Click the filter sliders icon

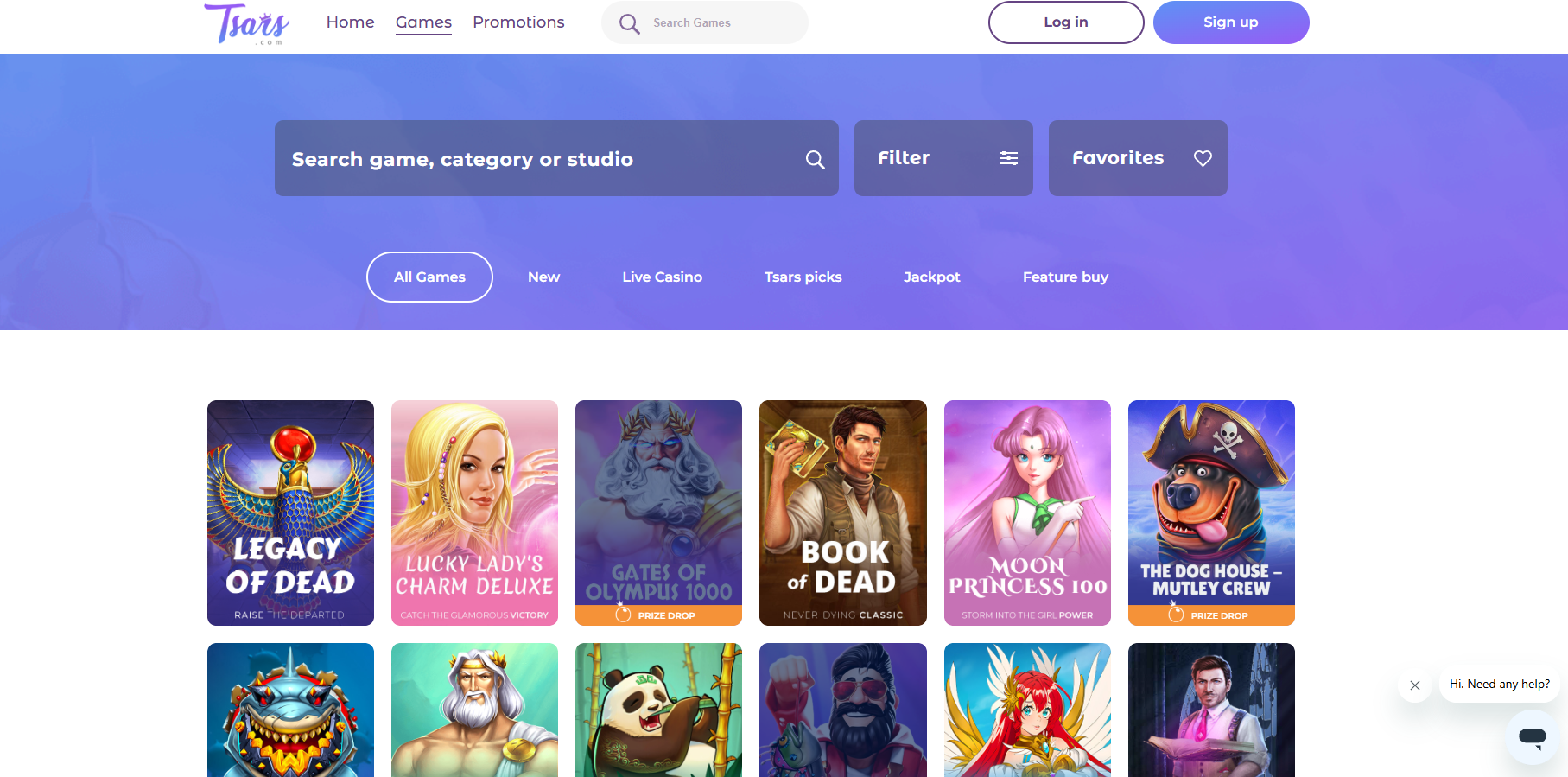[x=1008, y=158]
